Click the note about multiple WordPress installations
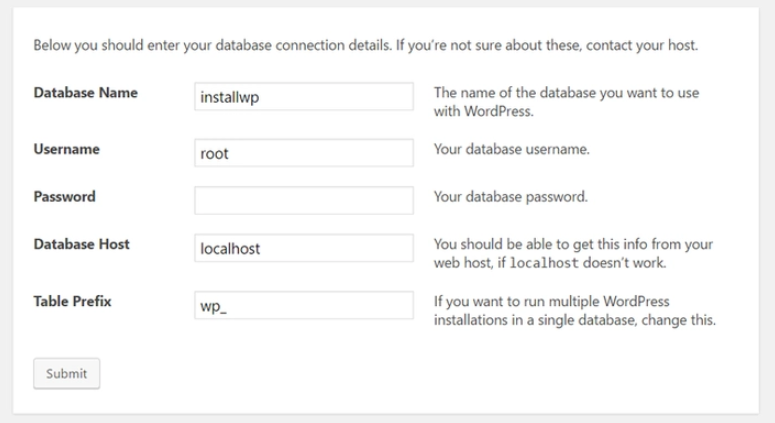 tap(575, 310)
